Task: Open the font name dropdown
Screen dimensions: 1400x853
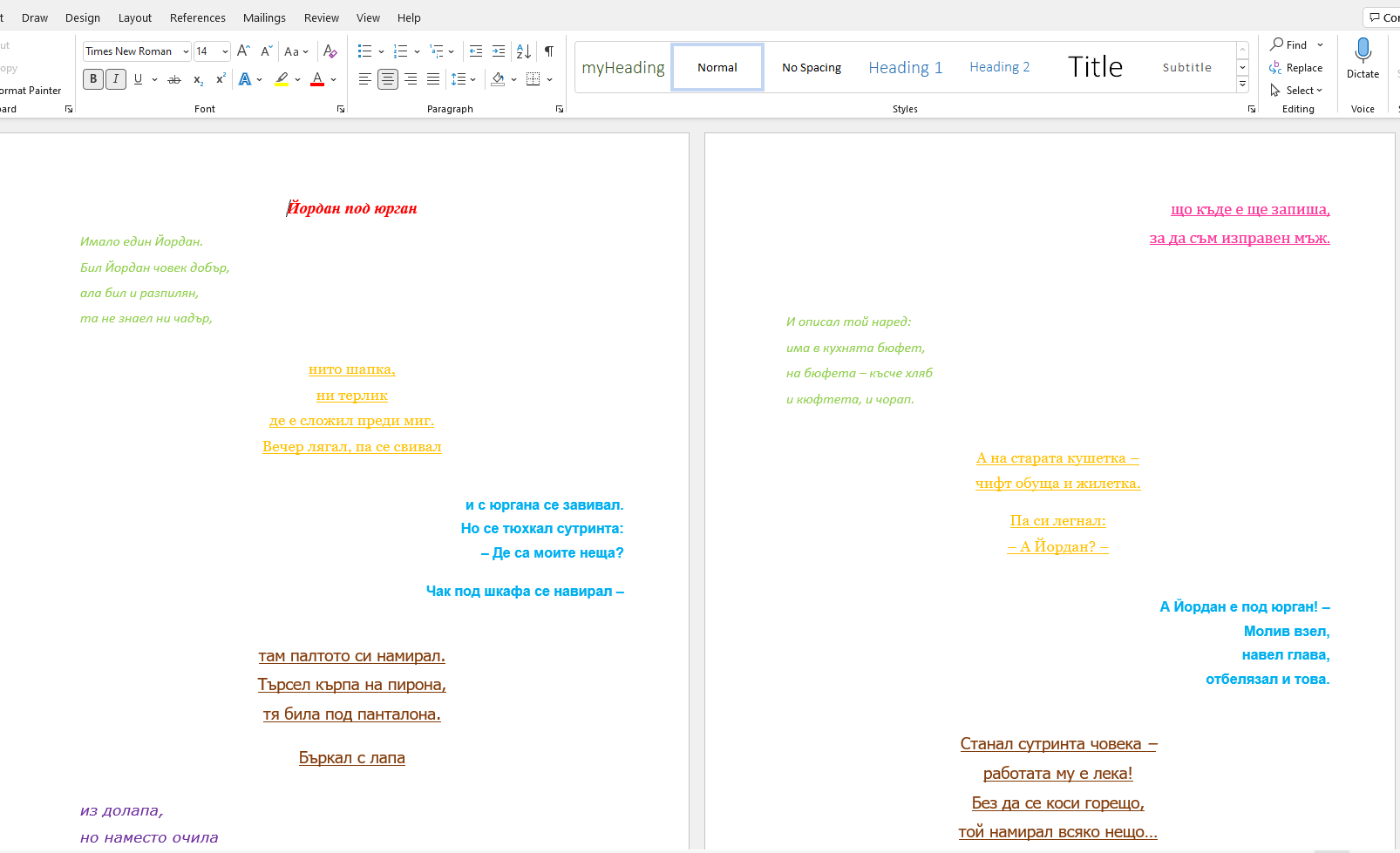Action: tap(186, 51)
